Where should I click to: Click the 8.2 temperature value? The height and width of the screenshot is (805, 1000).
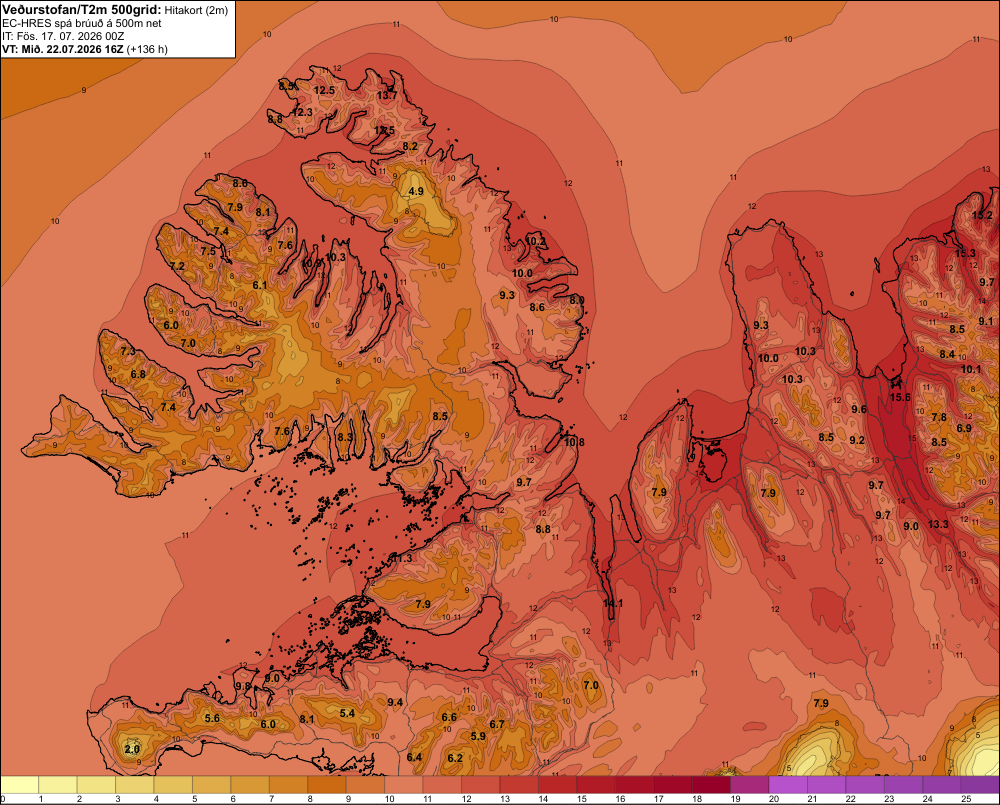[x=410, y=147]
